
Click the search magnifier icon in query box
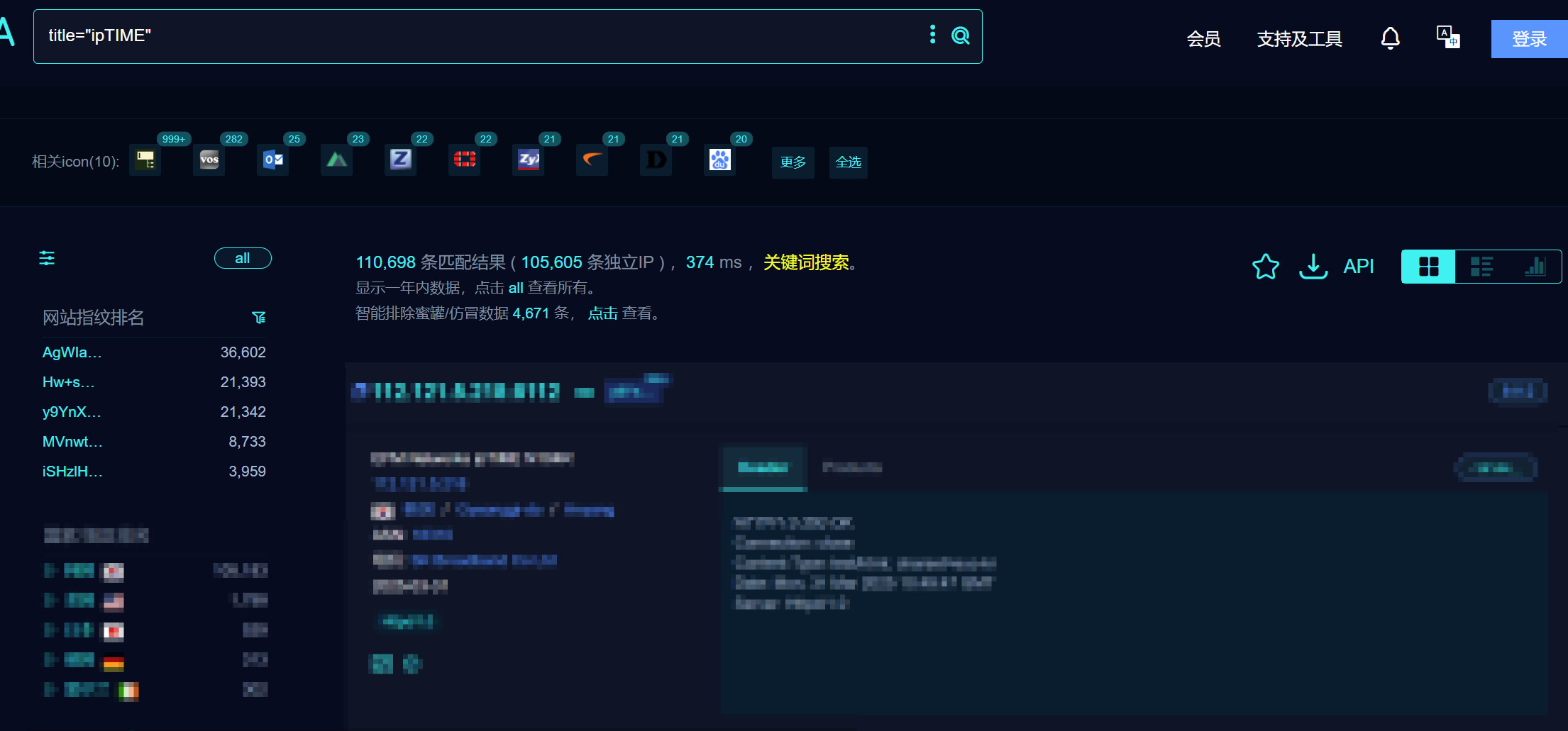pyautogui.click(x=961, y=35)
